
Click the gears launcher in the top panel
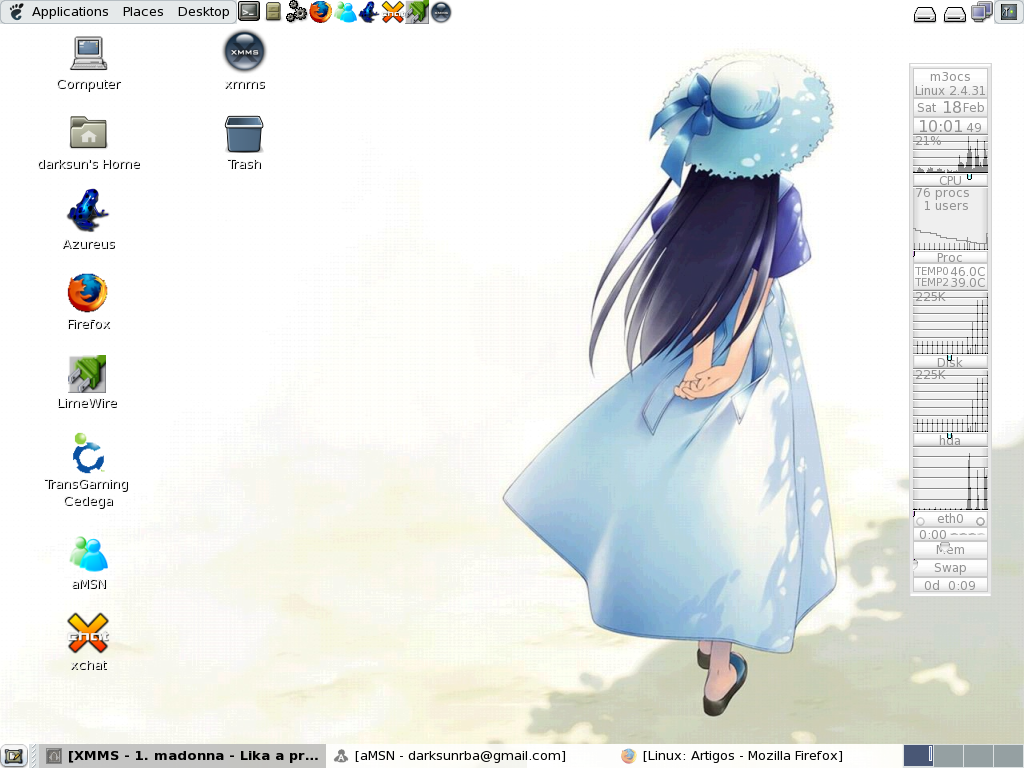296,12
